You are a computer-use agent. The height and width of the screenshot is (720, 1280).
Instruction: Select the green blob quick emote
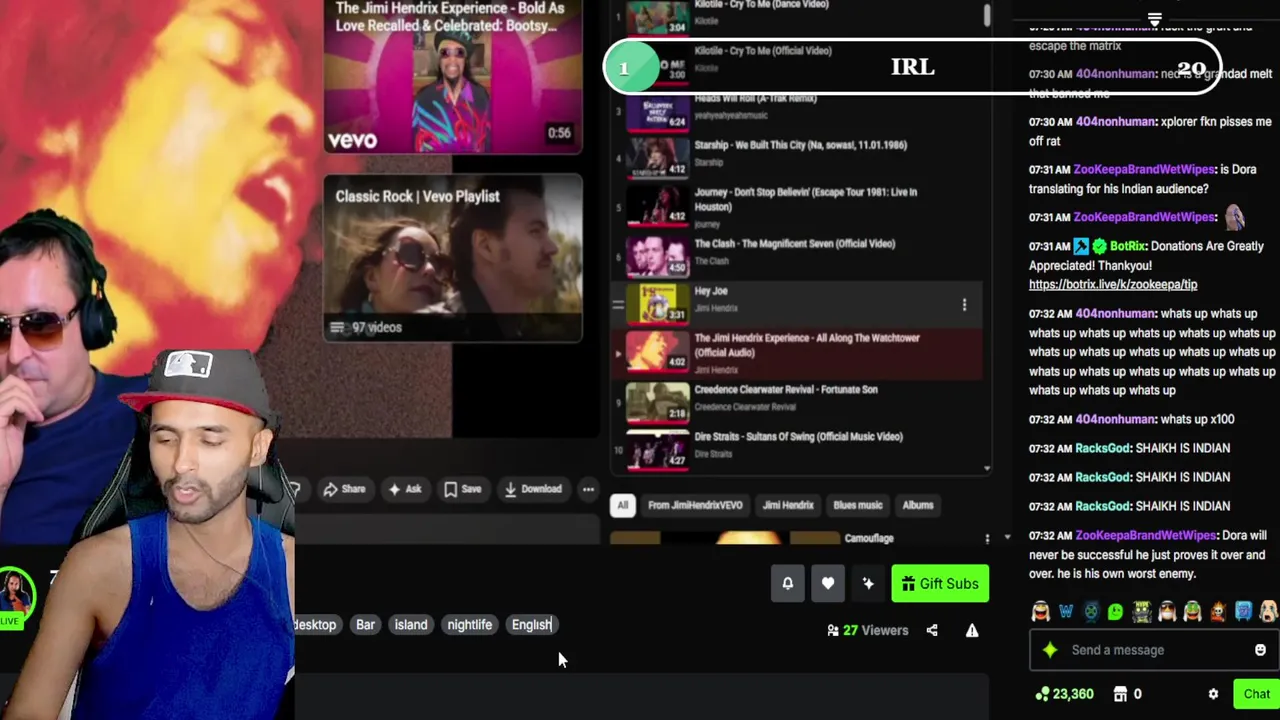pyautogui.click(x=1115, y=612)
